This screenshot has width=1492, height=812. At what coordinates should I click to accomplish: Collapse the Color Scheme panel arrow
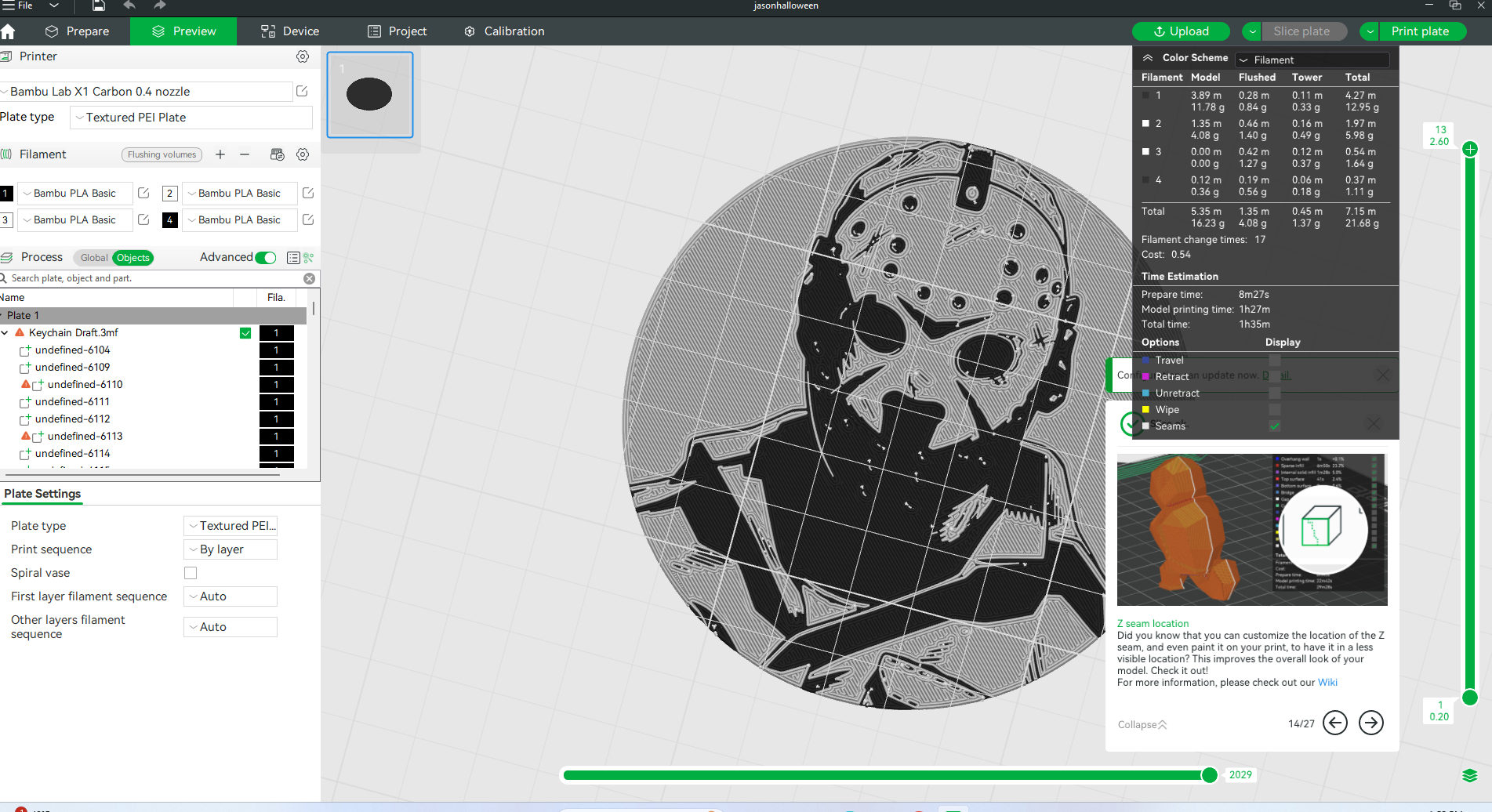(1148, 58)
